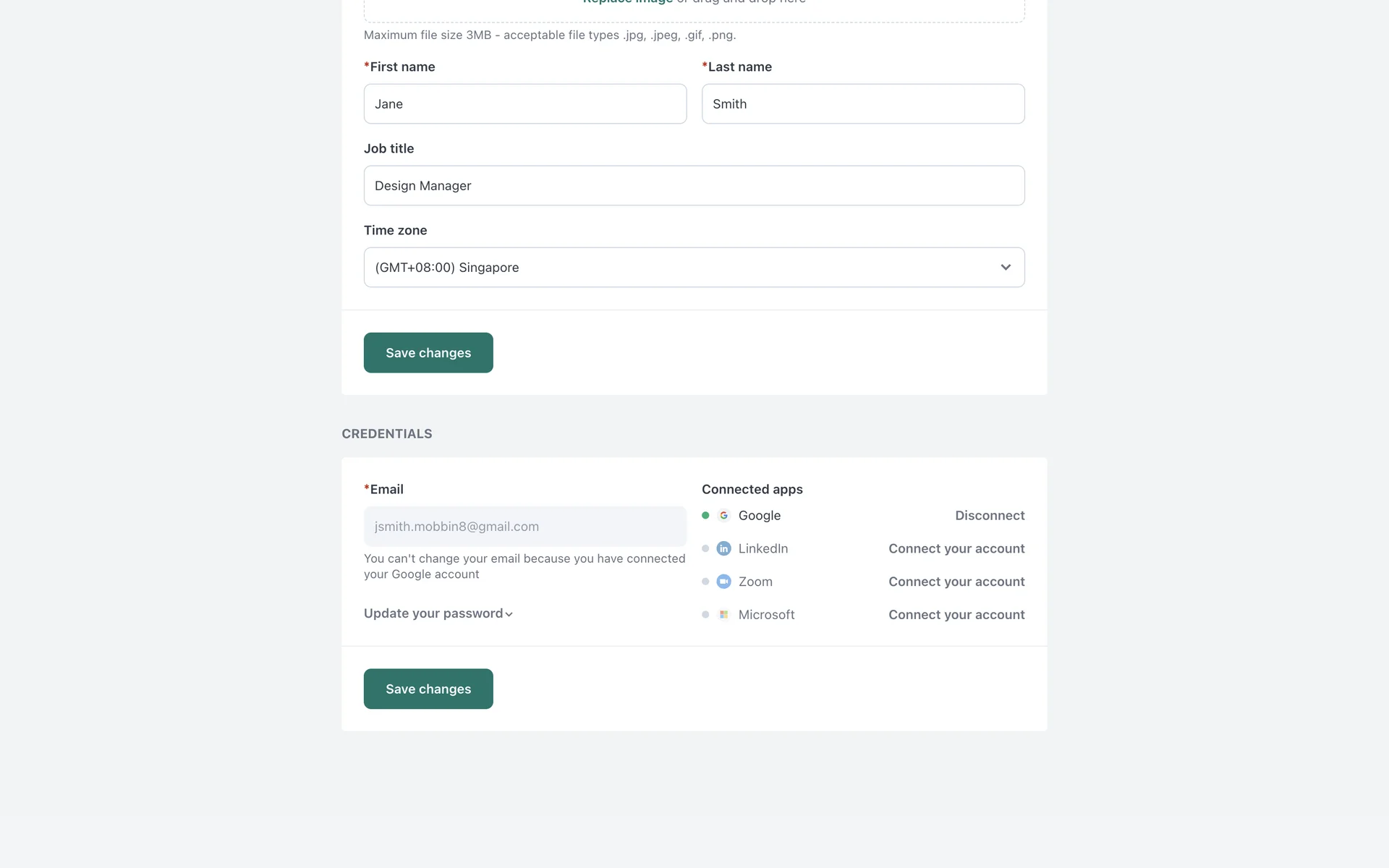This screenshot has width=1389, height=868.
Task: Save changes in the profile section
Action: point(428,353)
